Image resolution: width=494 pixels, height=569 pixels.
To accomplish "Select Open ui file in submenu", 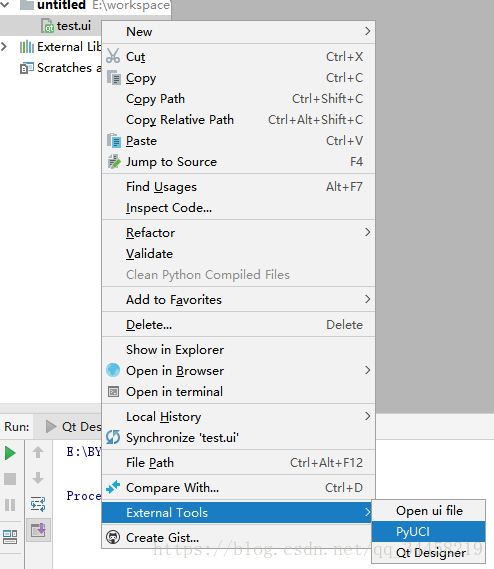I will click(x=429, y=511).
